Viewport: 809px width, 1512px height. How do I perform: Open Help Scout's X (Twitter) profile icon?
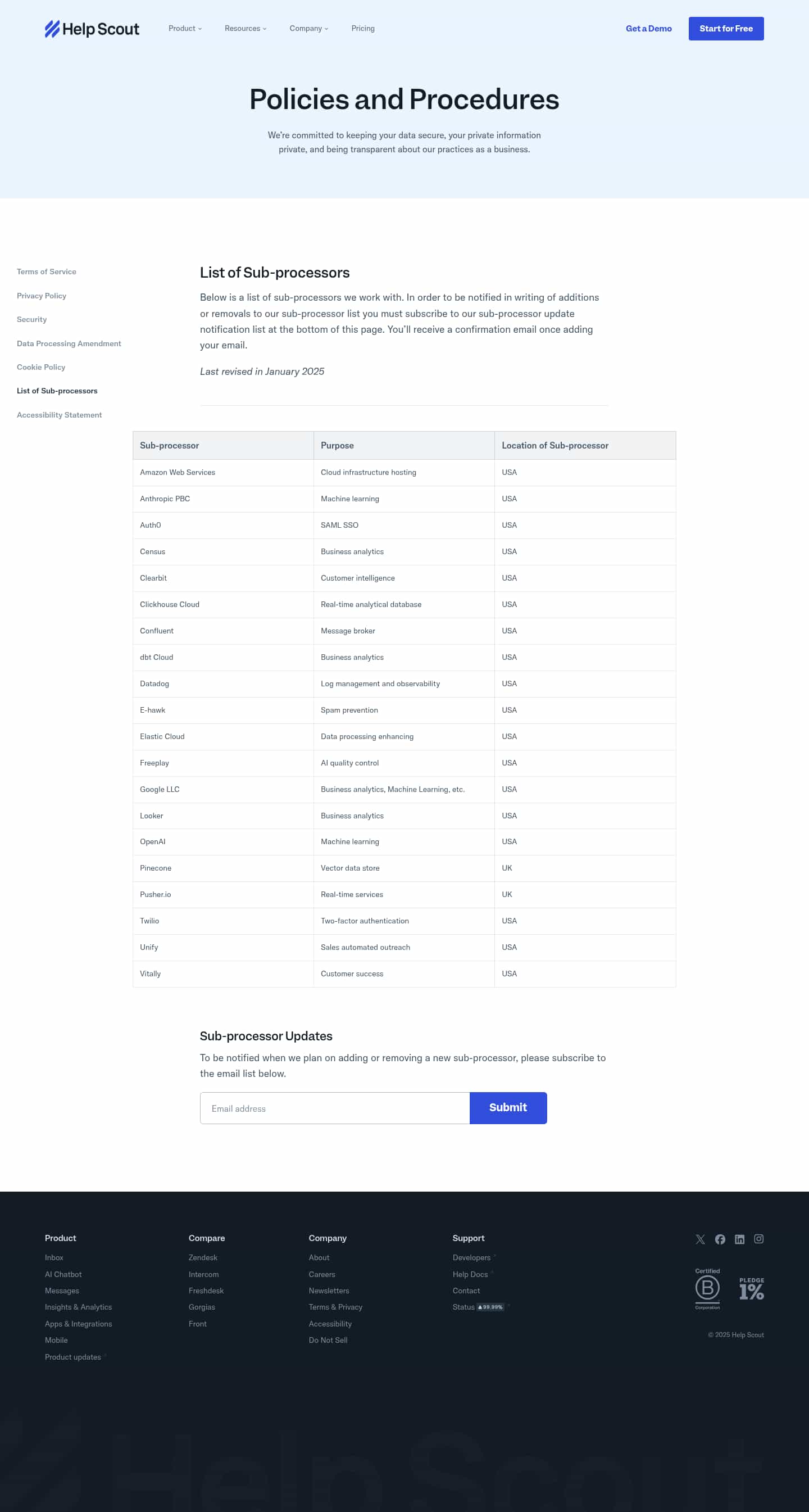[x=700, y=1239]
